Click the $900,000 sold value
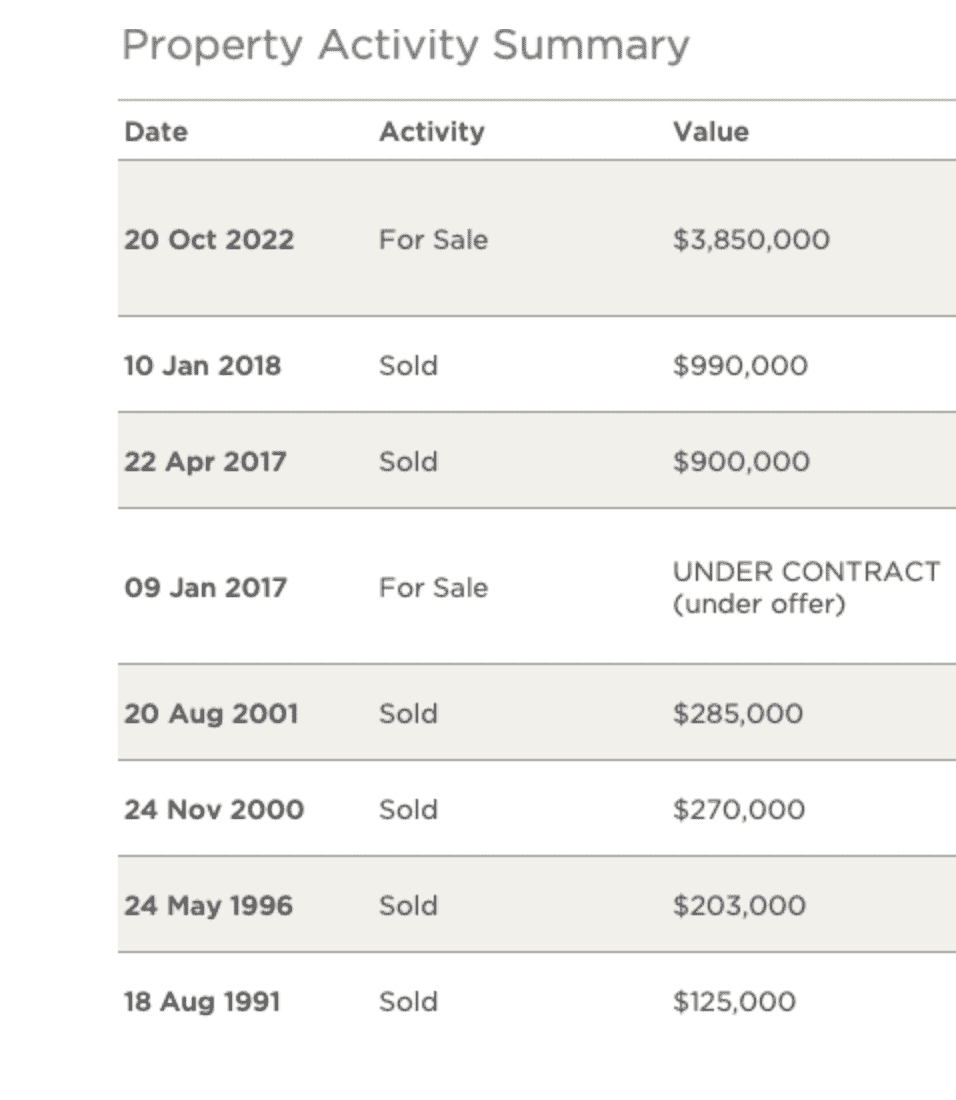Image resolution: width=956 pixels, height=1100 pixels. [x=741, y=462]
